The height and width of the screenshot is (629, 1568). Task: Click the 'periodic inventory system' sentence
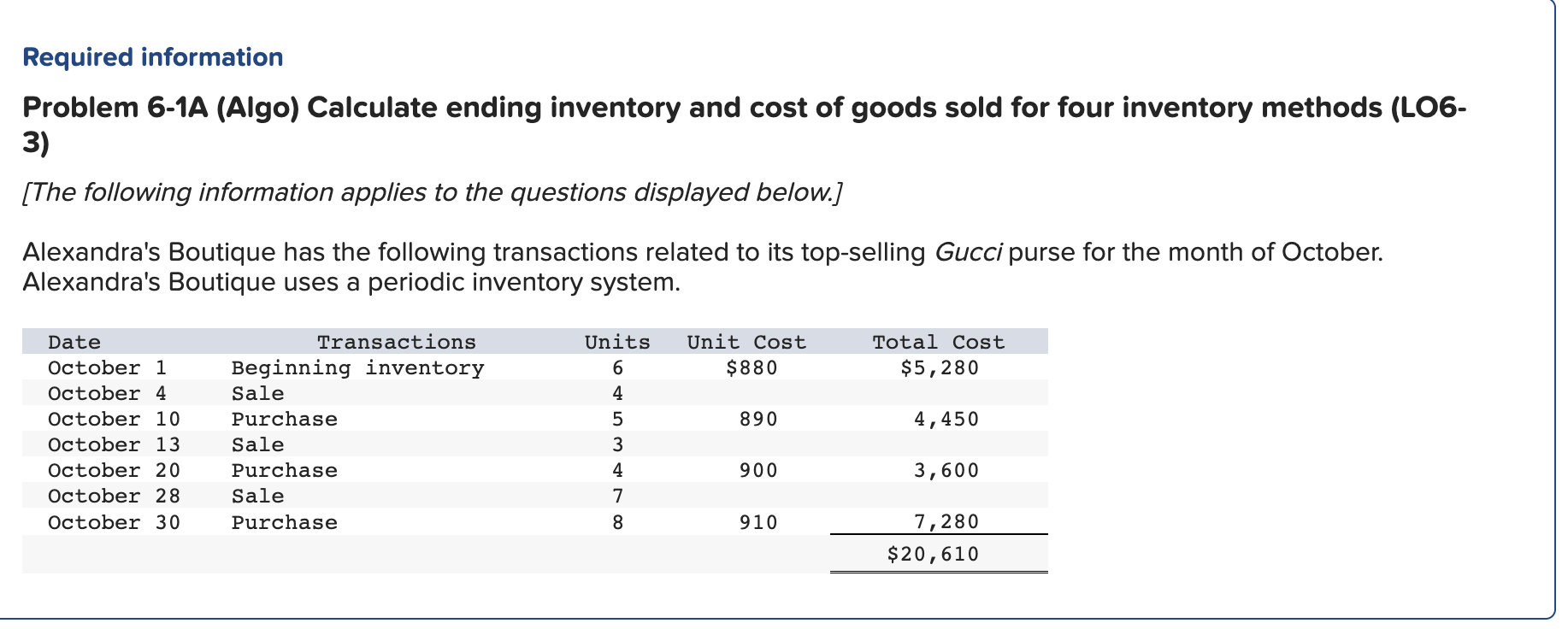(351, 282)
